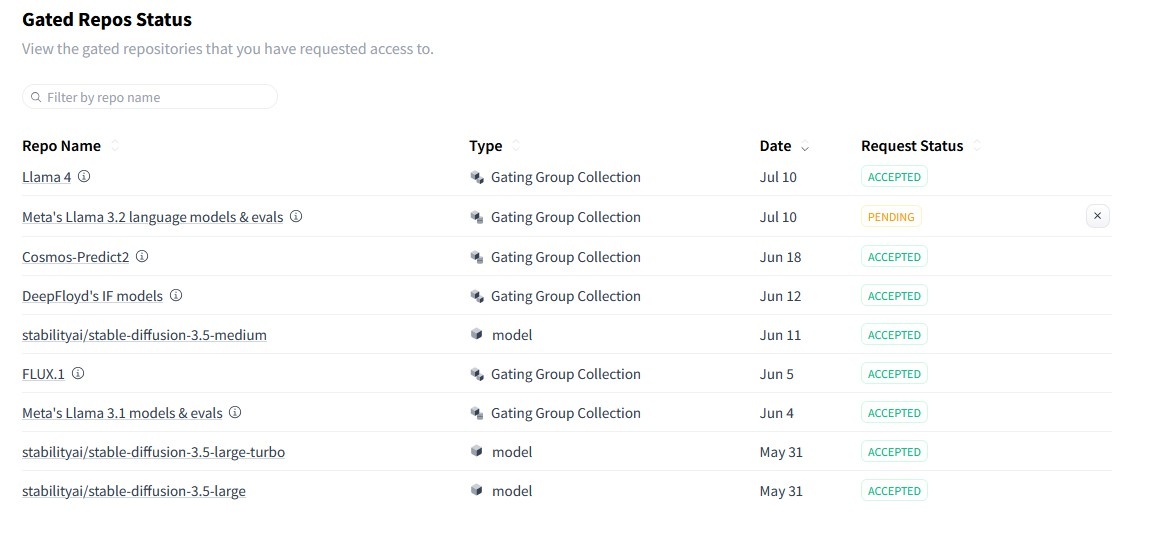Open the stabilityai/stable-diffusion-3.5-large model link
Image resolution: width=1151 pixels, height=556 pixels.
134,491
